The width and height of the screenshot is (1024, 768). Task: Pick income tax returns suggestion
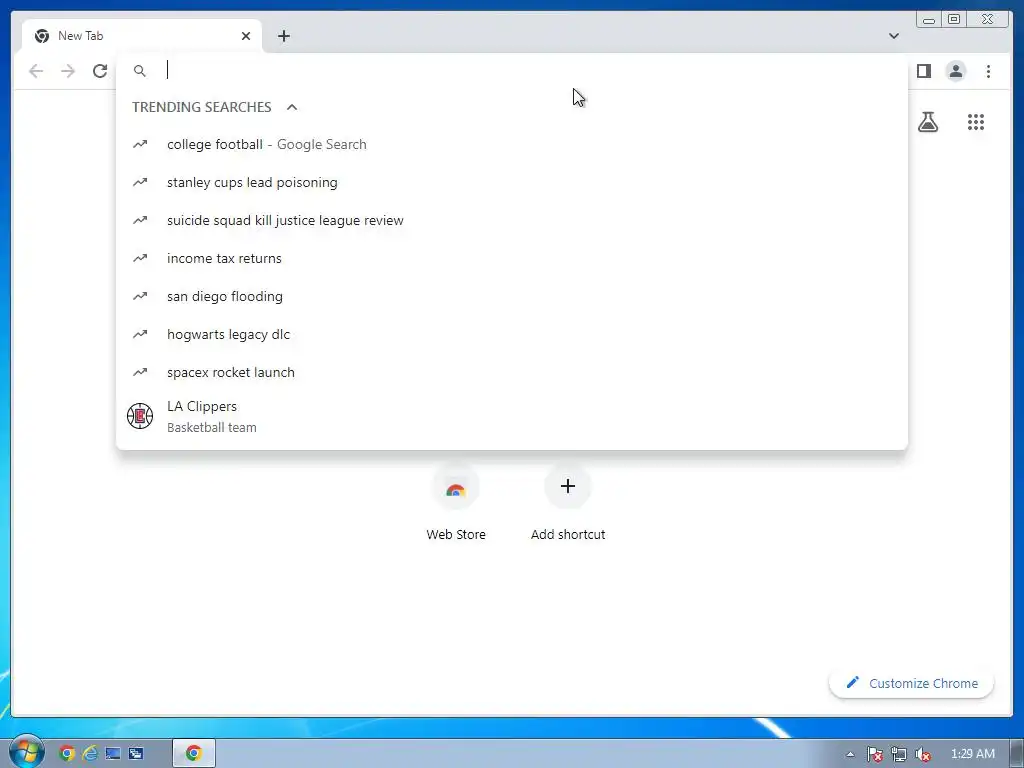pyautogui.click(x=511, y=258)
